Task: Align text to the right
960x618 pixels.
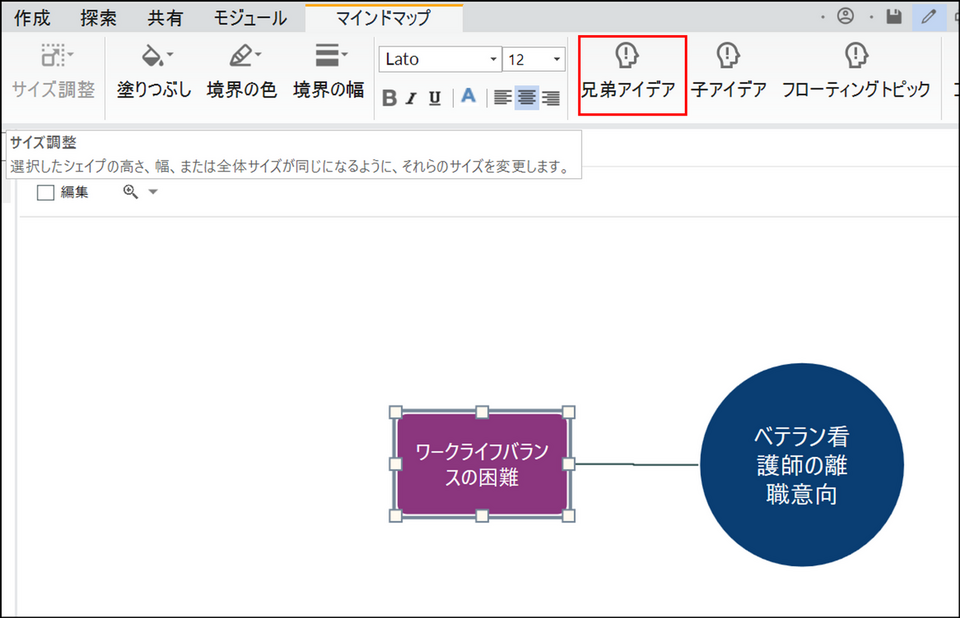Action: [550, 98]
